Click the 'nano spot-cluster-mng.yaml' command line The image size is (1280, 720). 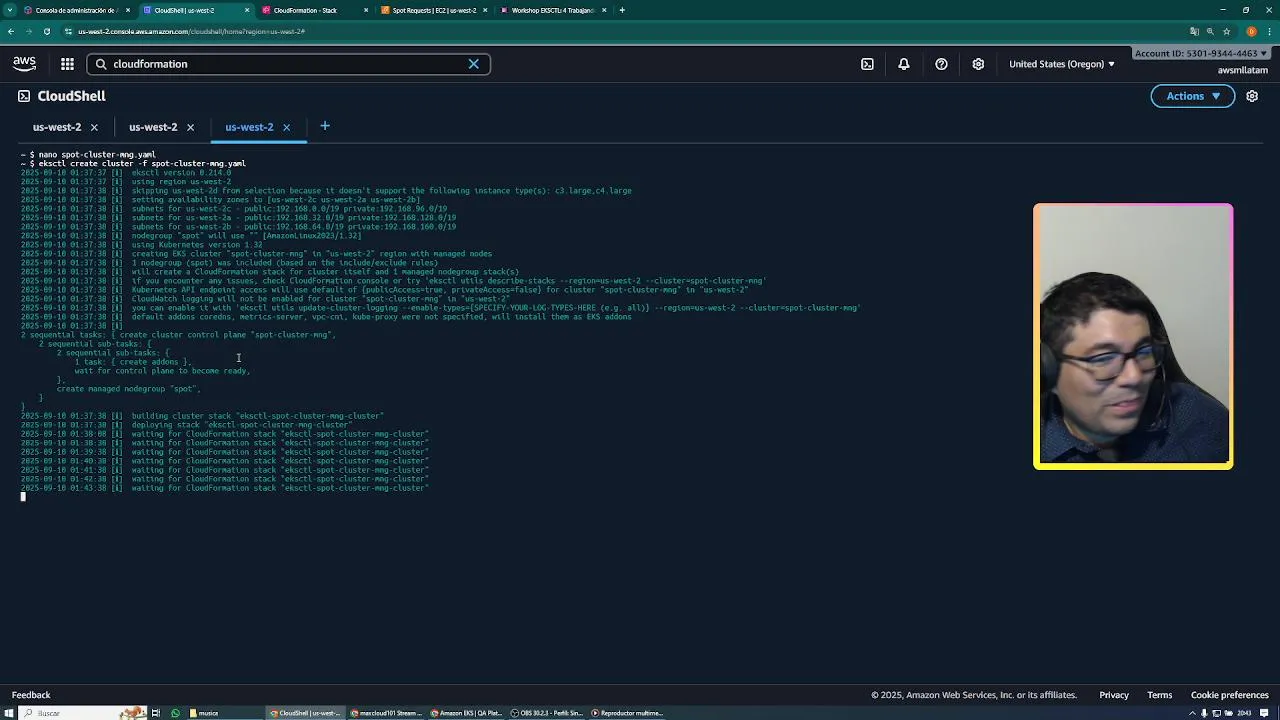coord(97,154)
